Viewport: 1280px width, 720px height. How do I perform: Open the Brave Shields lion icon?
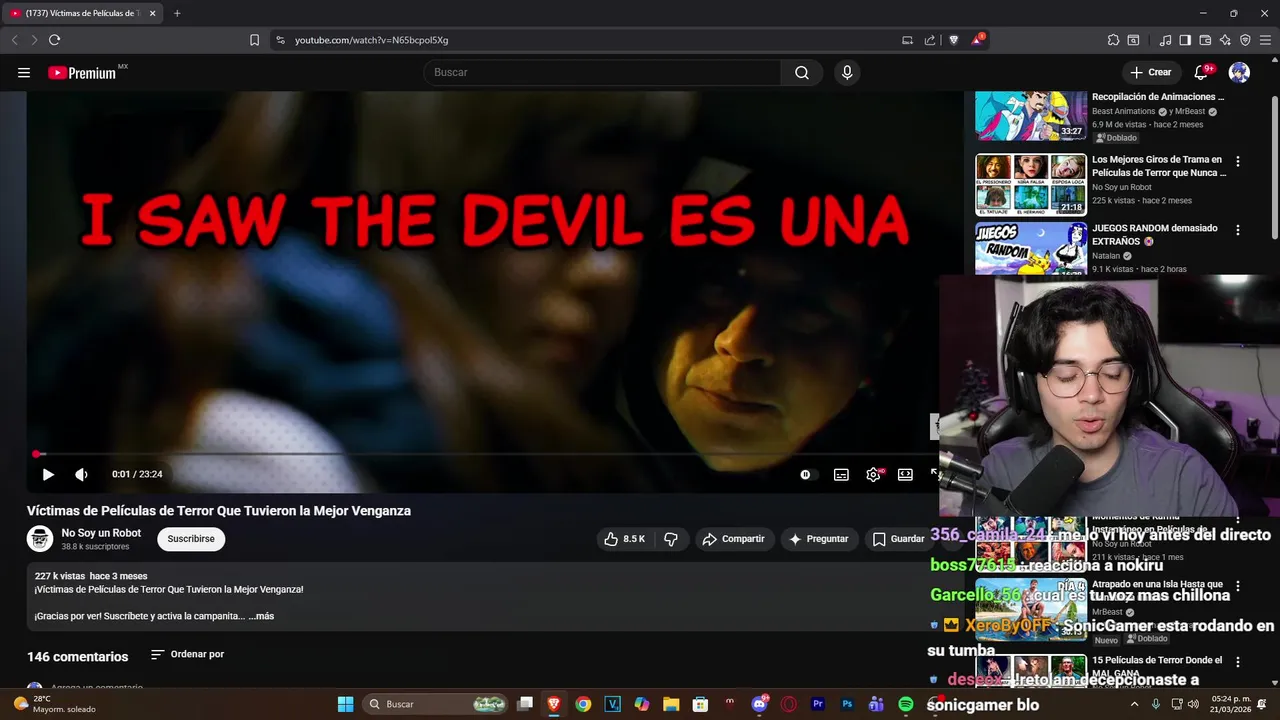[x=953, y=40]
